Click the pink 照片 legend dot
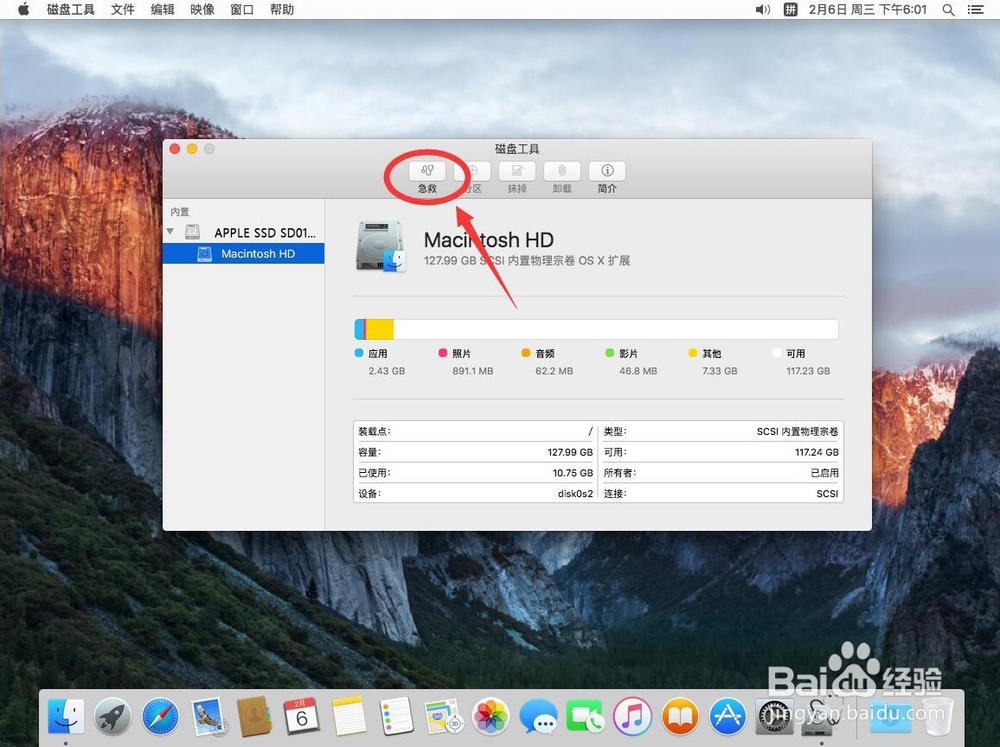 (x=443, y=353)
